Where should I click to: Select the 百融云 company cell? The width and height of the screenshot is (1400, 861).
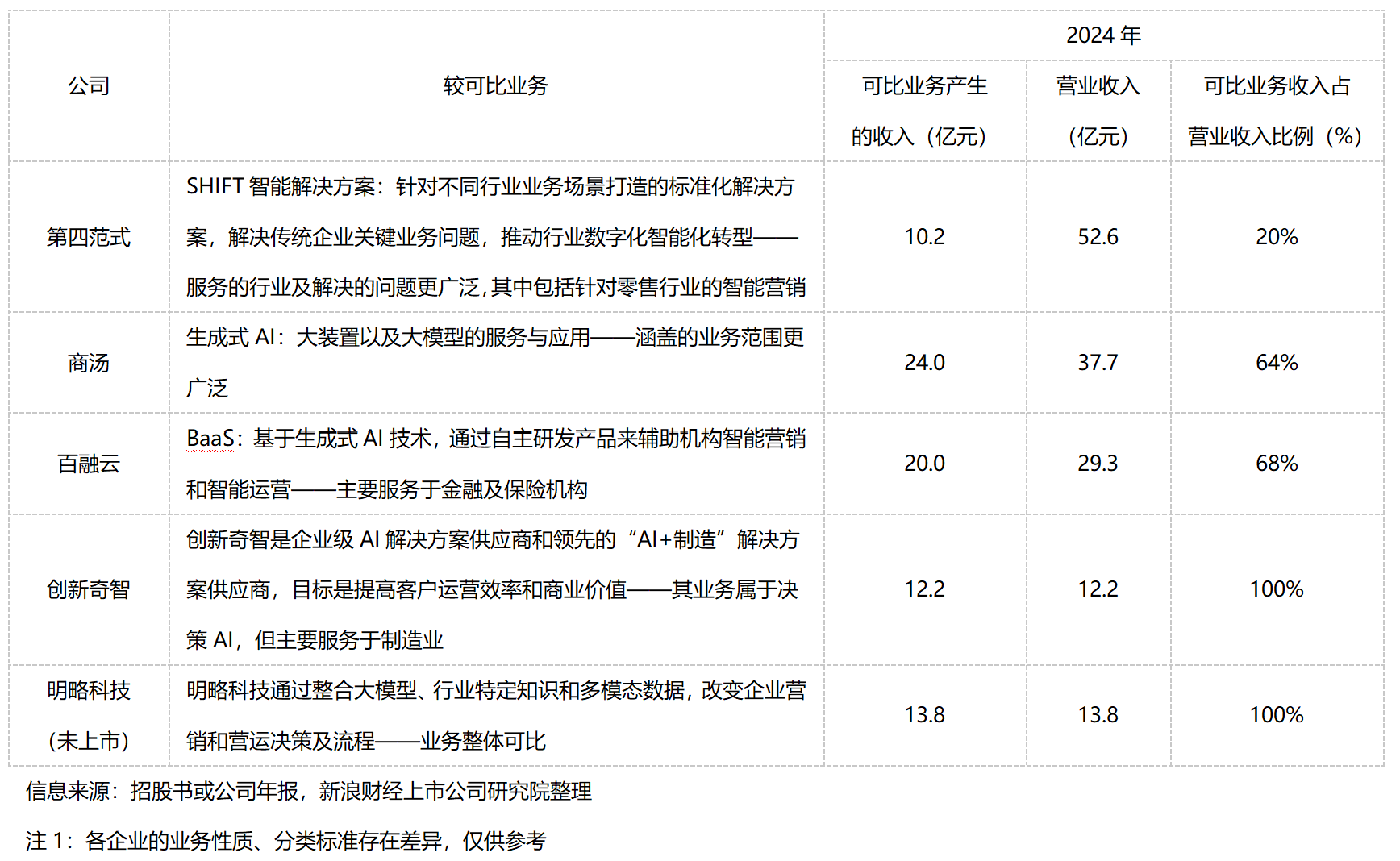[x=89, y=464]
